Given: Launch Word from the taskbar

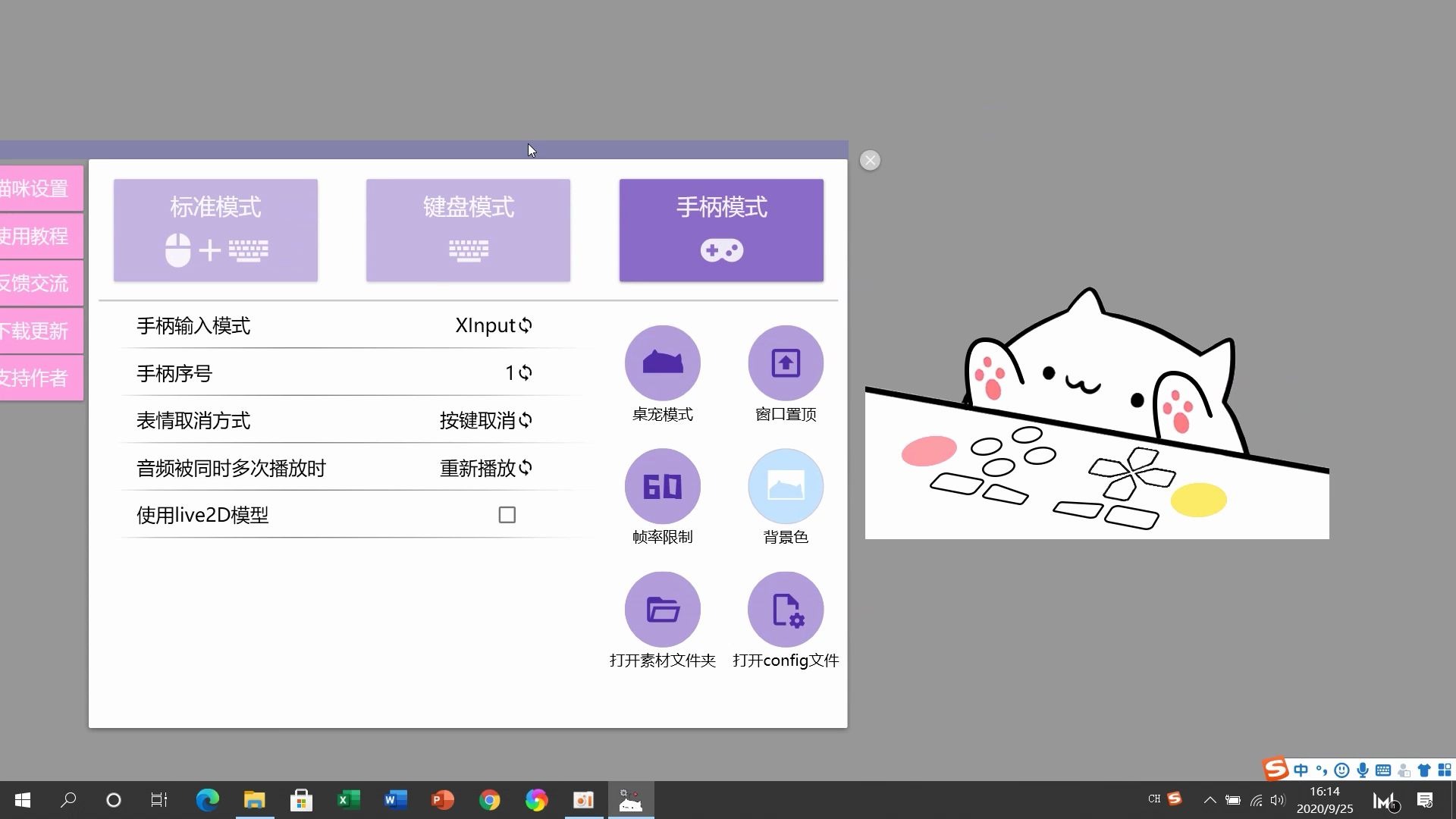Looking at the screenshot, I should [395, 800].
